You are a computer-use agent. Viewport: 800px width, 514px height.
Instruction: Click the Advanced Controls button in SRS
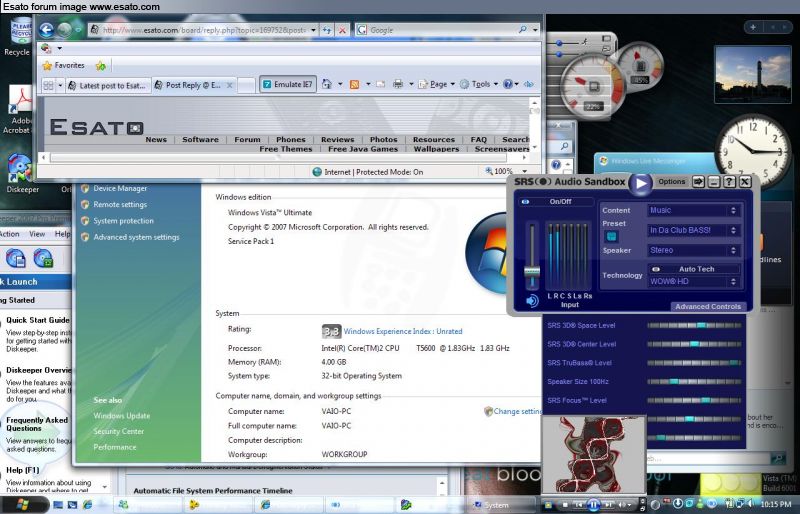[x=708, y=306]
